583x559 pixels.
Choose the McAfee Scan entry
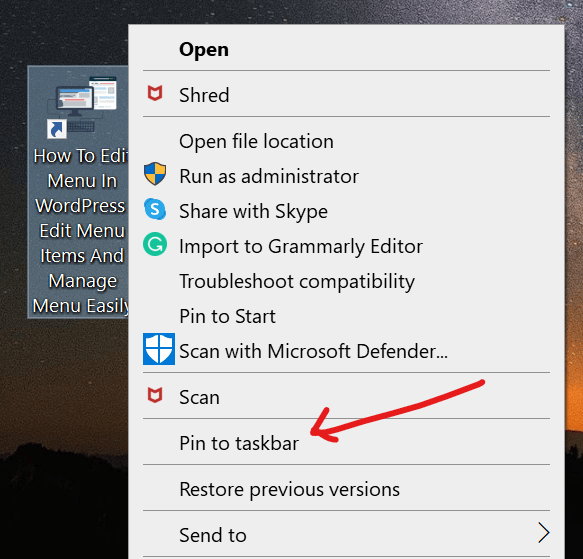346,396
